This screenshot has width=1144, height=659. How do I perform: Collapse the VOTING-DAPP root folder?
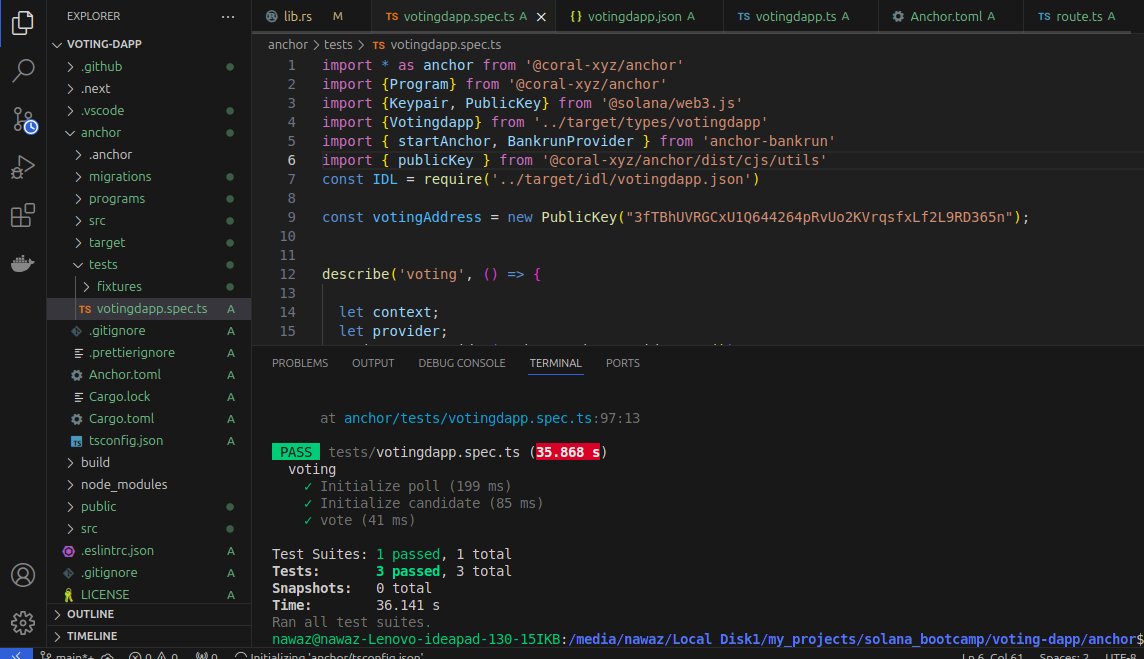coord(57,45)
